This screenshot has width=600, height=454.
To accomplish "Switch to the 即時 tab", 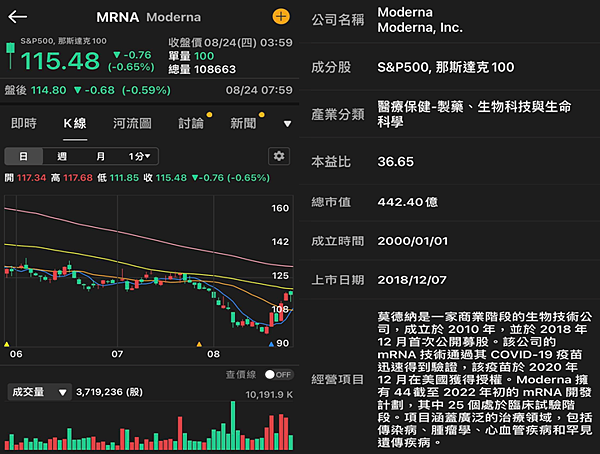I will [x=24, y=123].
